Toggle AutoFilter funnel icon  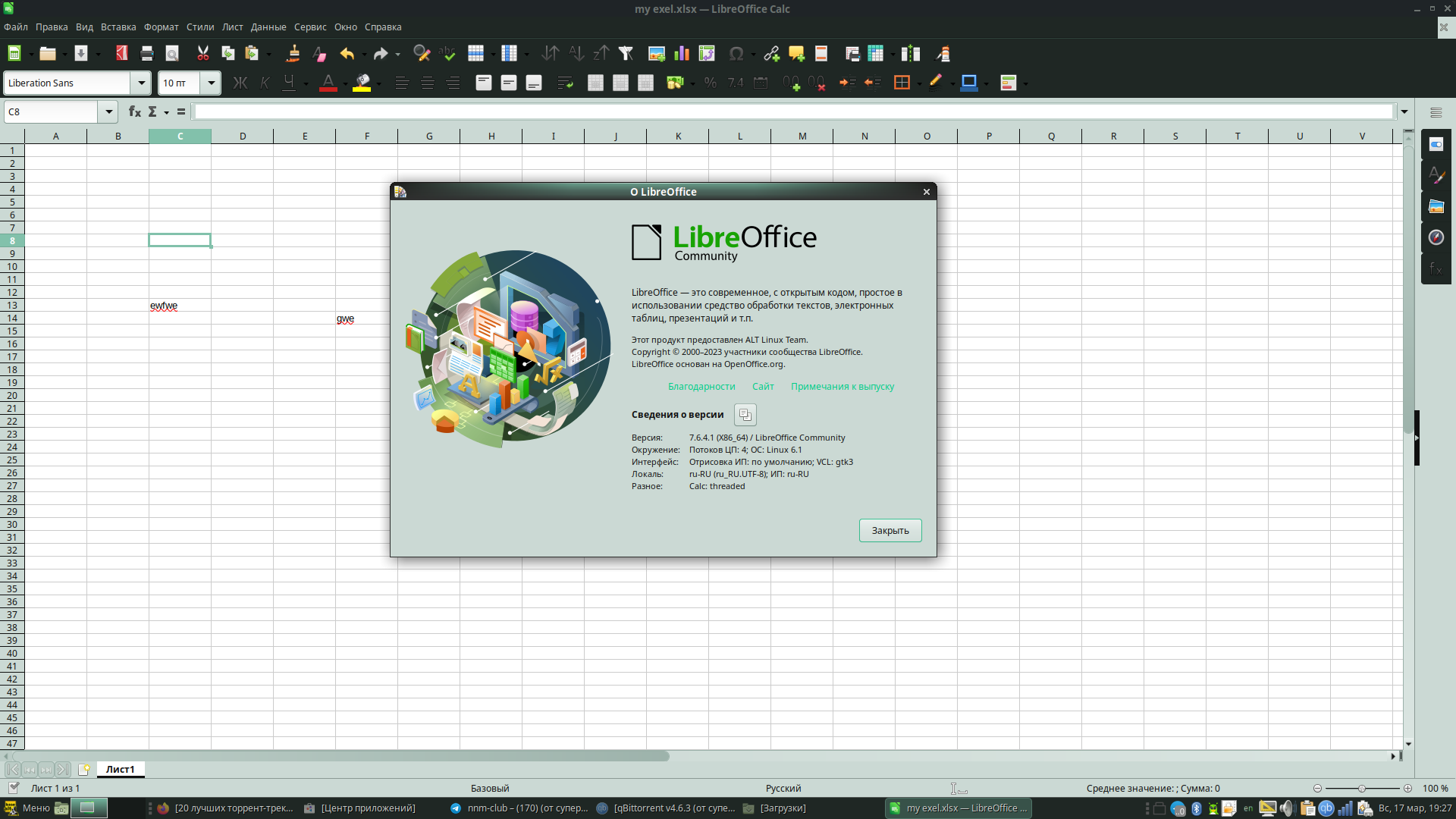(626, 53)
